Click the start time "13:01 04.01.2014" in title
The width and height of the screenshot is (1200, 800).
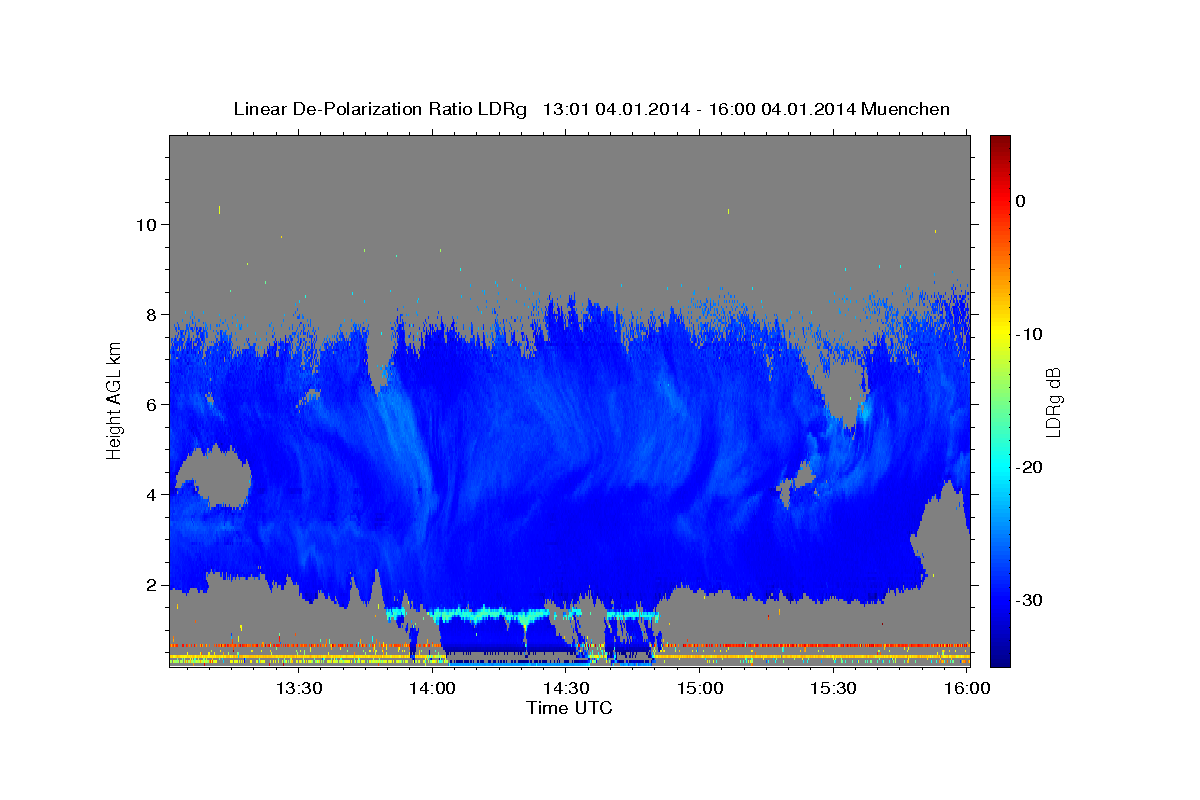click(x=615, y=109)
